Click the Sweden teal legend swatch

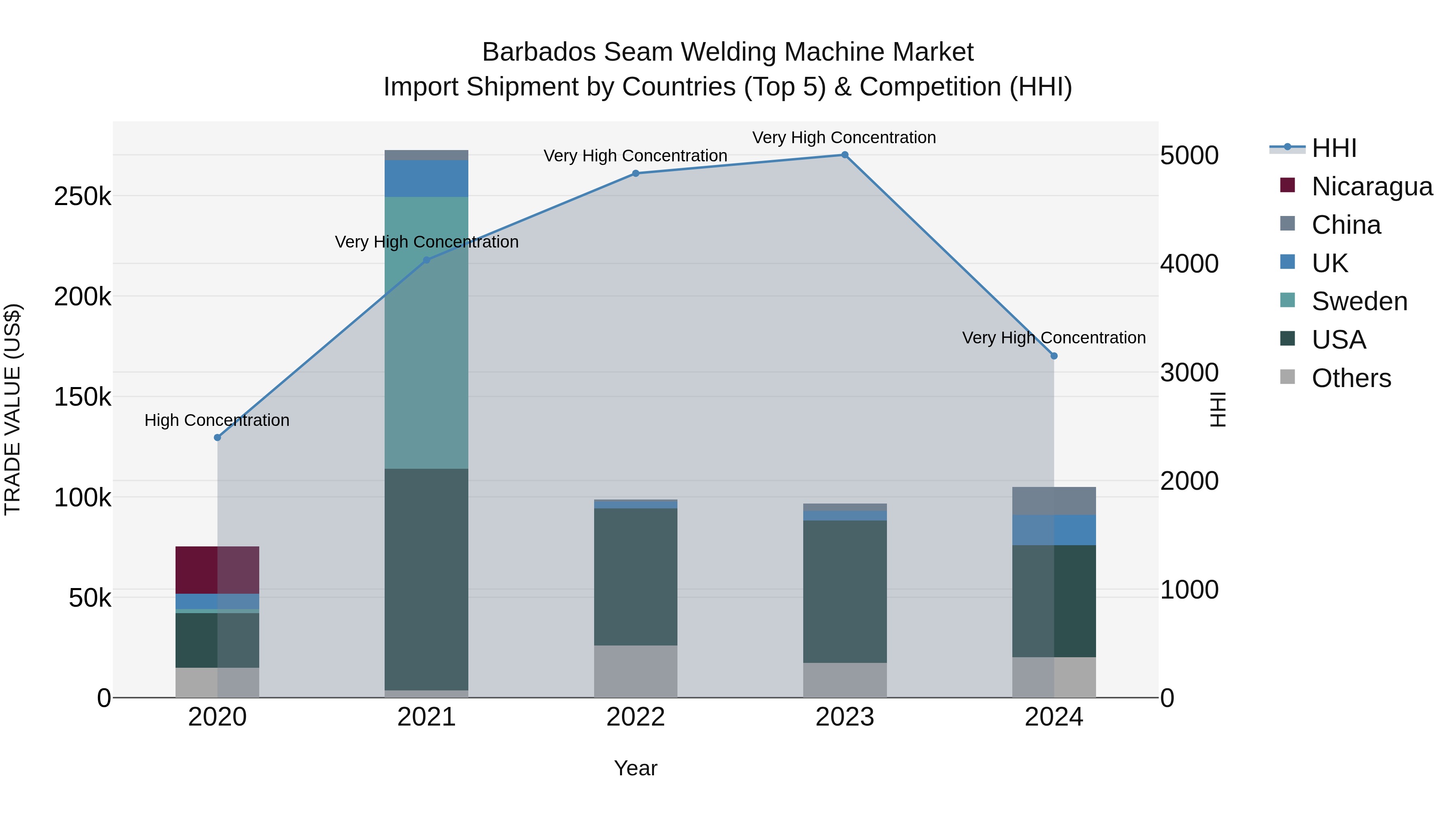click(1288, 300)
